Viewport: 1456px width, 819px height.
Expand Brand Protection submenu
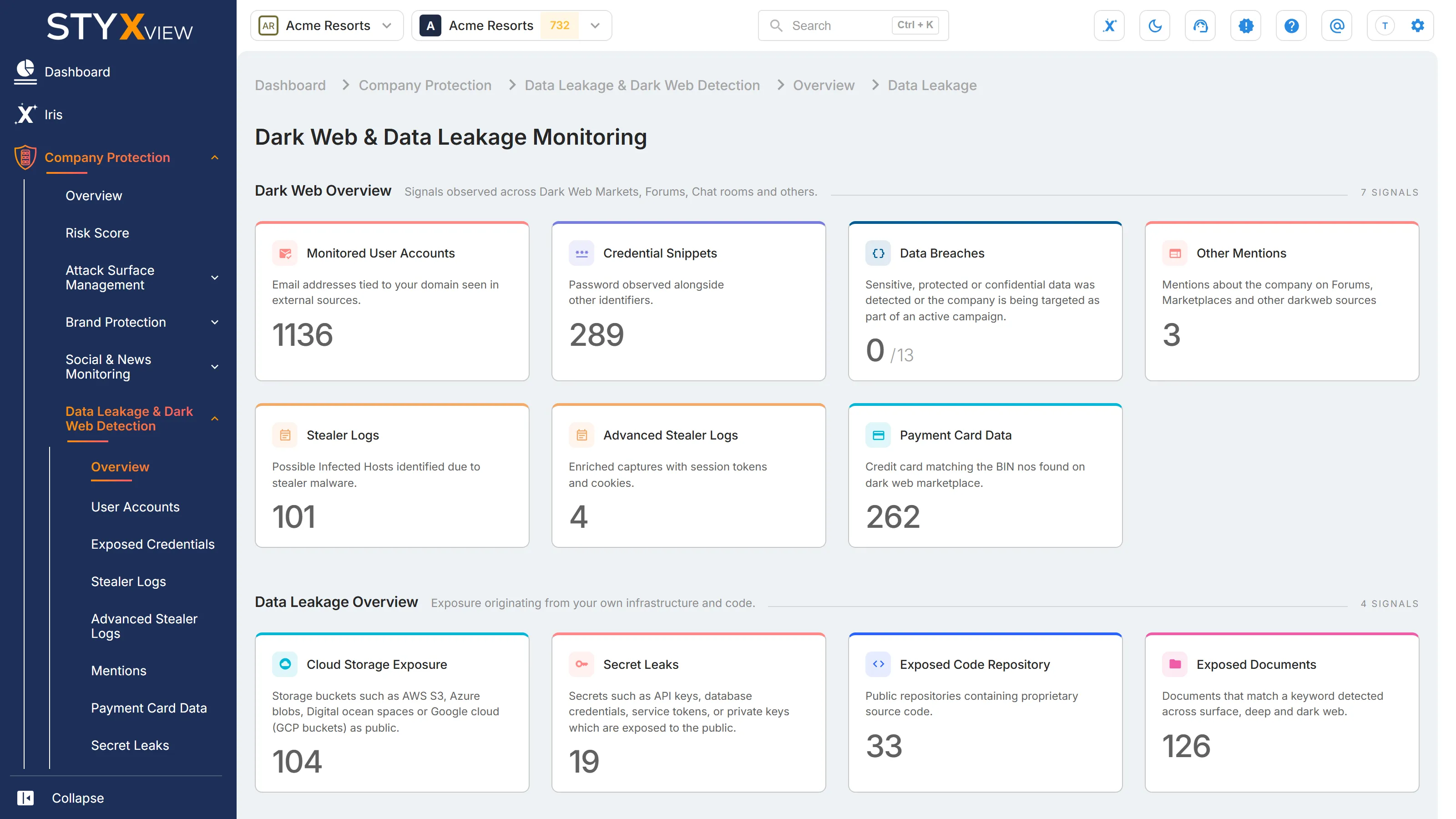(x=215, y=322)
